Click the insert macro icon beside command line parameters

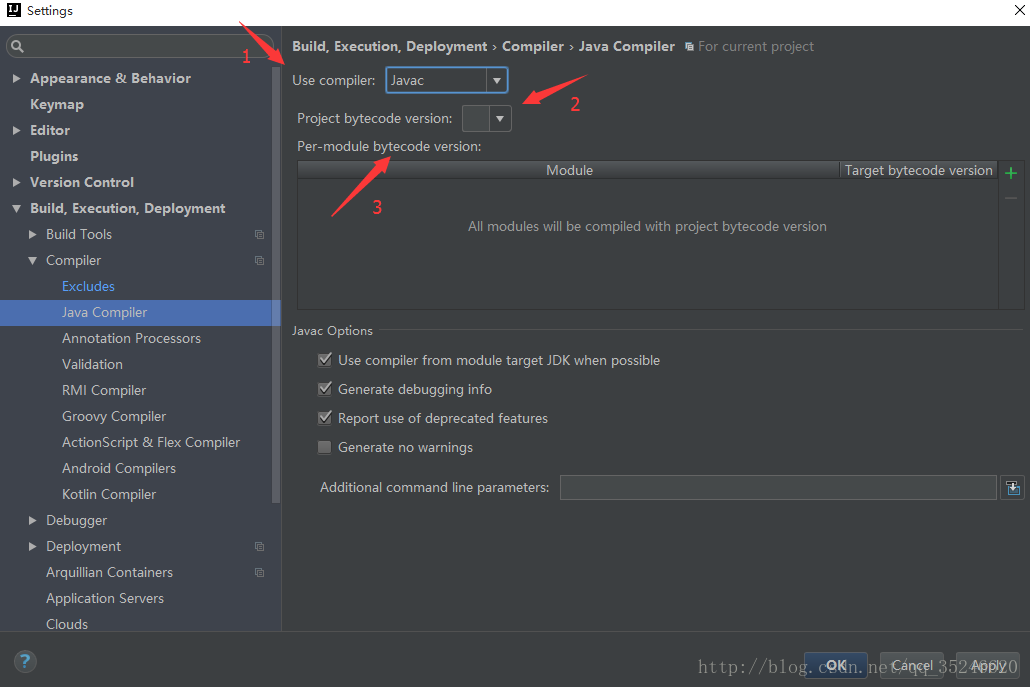tap(1012, 488)
